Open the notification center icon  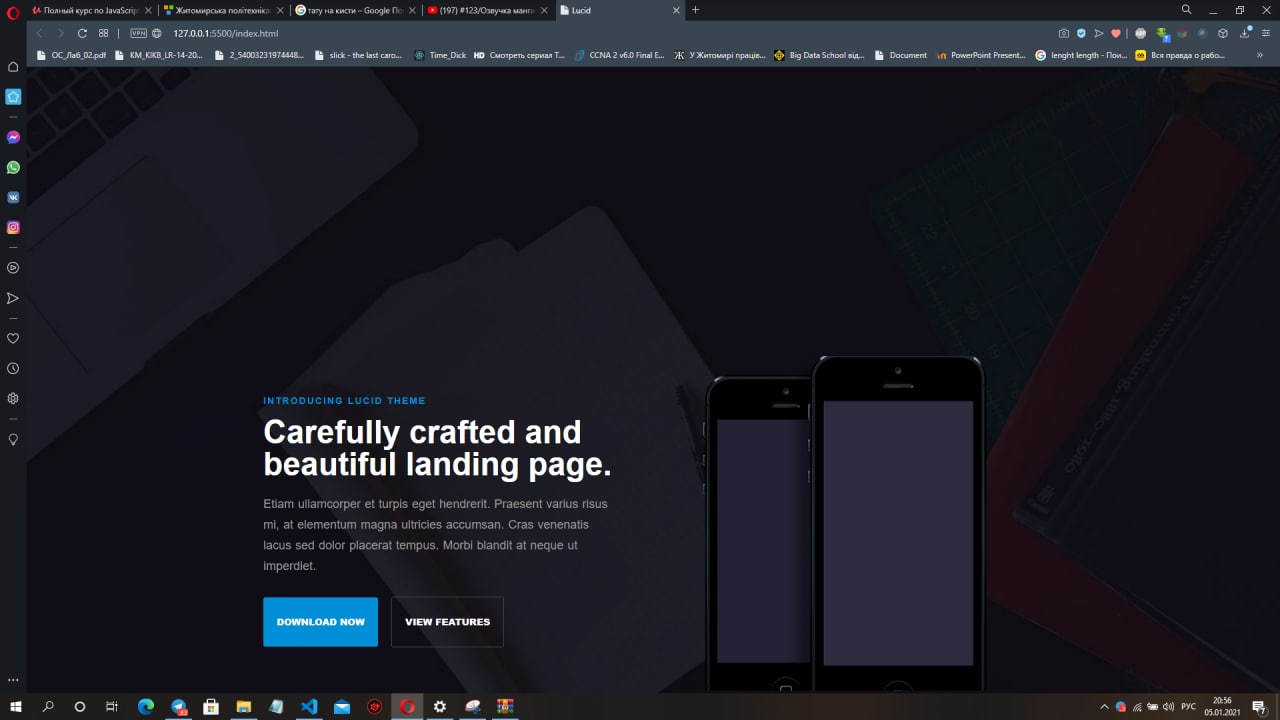(1260, 707)
